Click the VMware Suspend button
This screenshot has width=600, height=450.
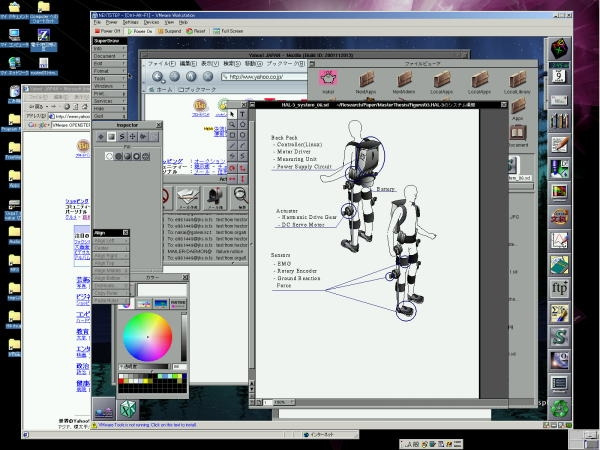click(x=169, y=31)
